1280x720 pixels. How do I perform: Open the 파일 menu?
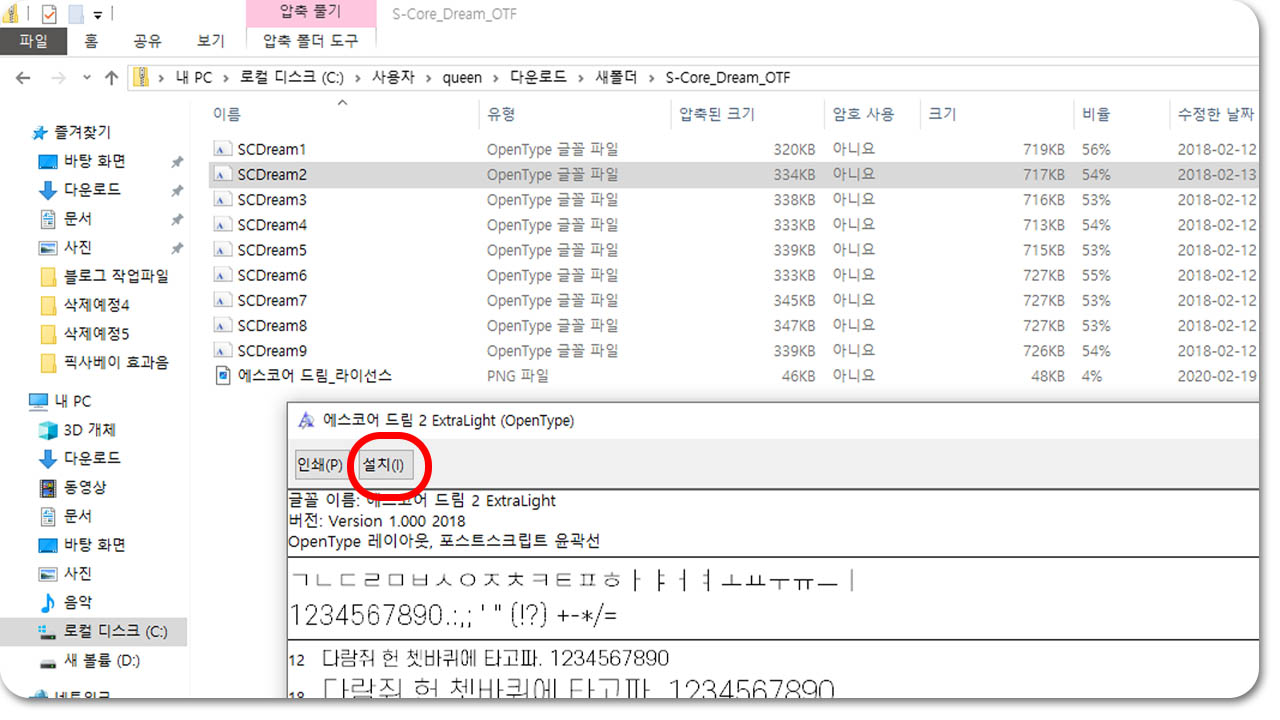coord(33,40)
